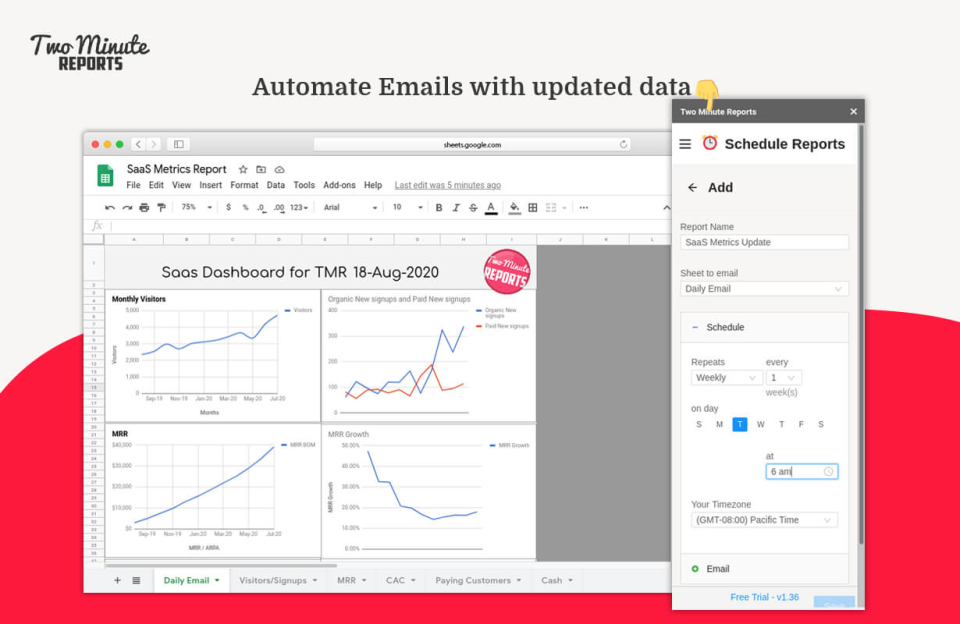Open the Data menu
This screenshot has width=960, height=624.
tap(276, 185)
